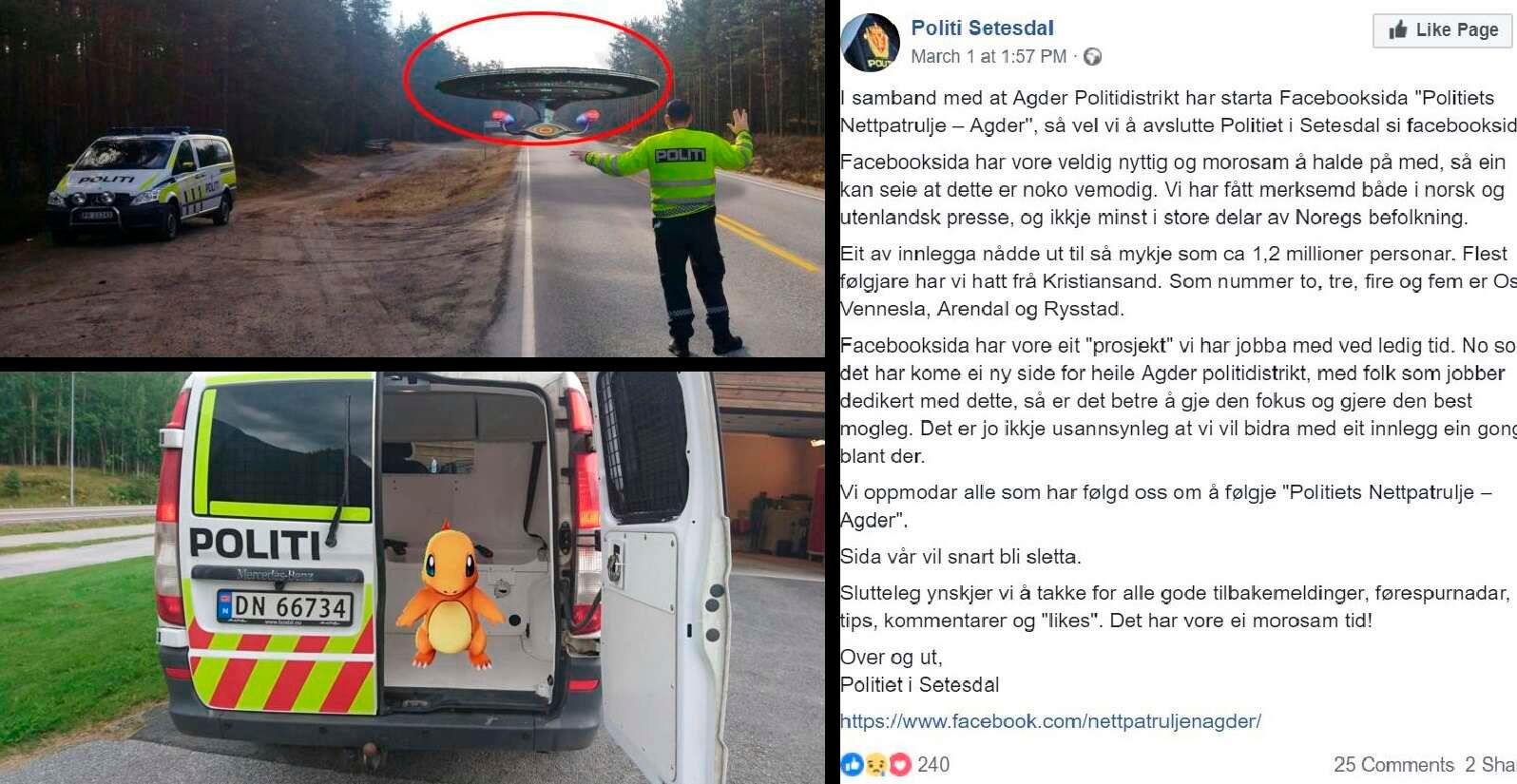Click the sad face reaction icon
This screenshot has width=1517, height=784.
(875, 764)
